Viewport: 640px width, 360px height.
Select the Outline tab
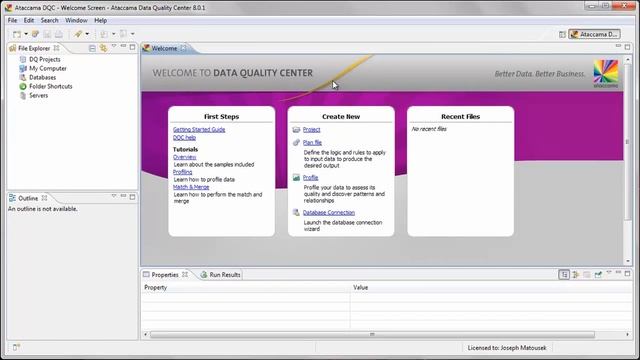tap(28, 198)
